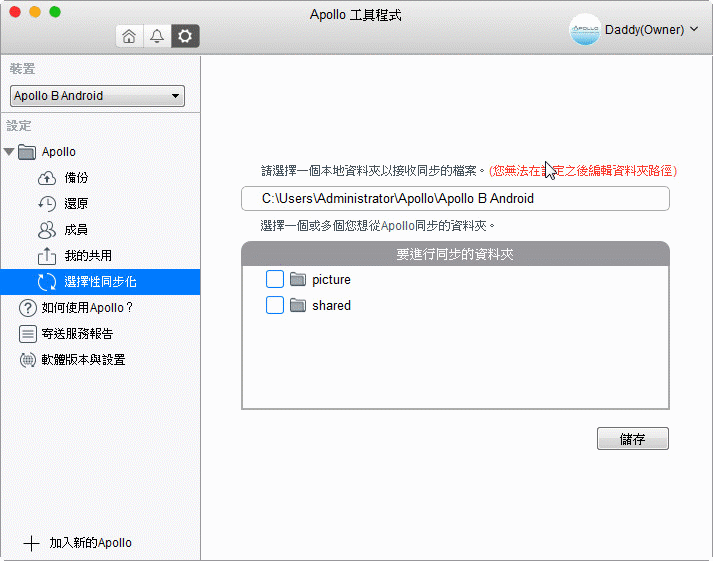
Task: Check the shared folder checkbox
Action: tap(275, 305)
